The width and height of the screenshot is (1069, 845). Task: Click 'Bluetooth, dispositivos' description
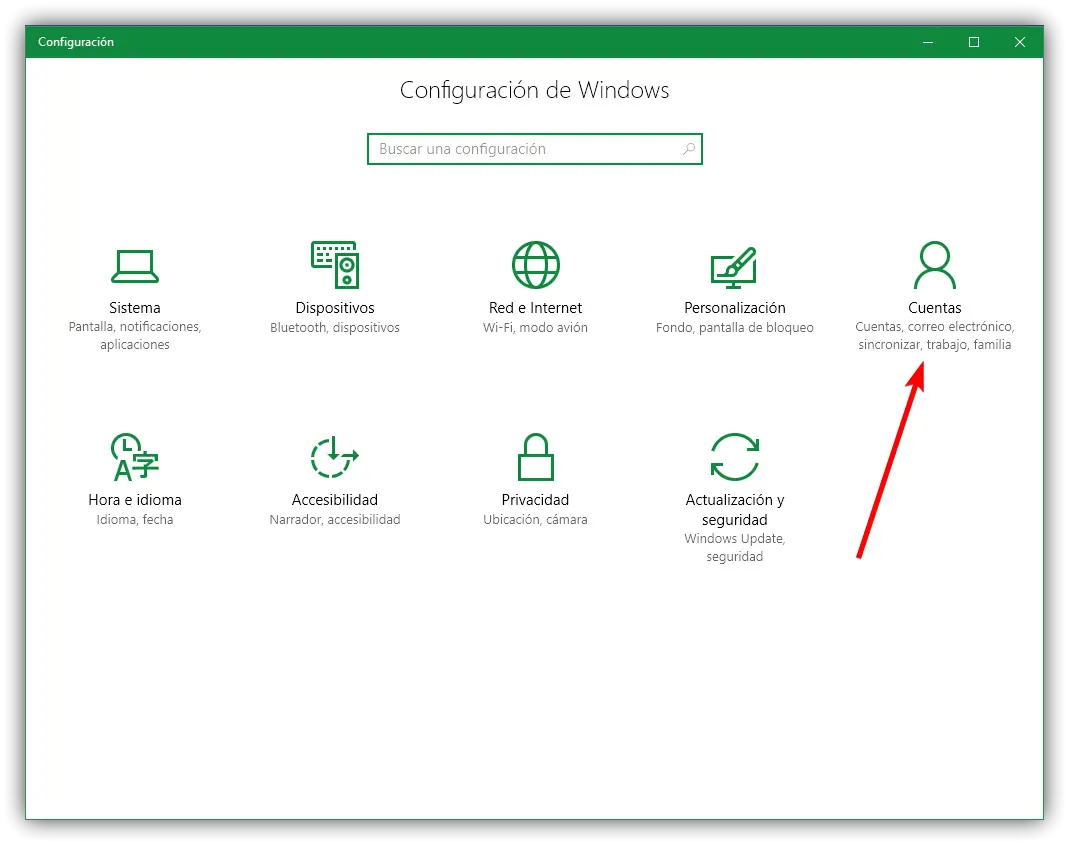point(335,327)
